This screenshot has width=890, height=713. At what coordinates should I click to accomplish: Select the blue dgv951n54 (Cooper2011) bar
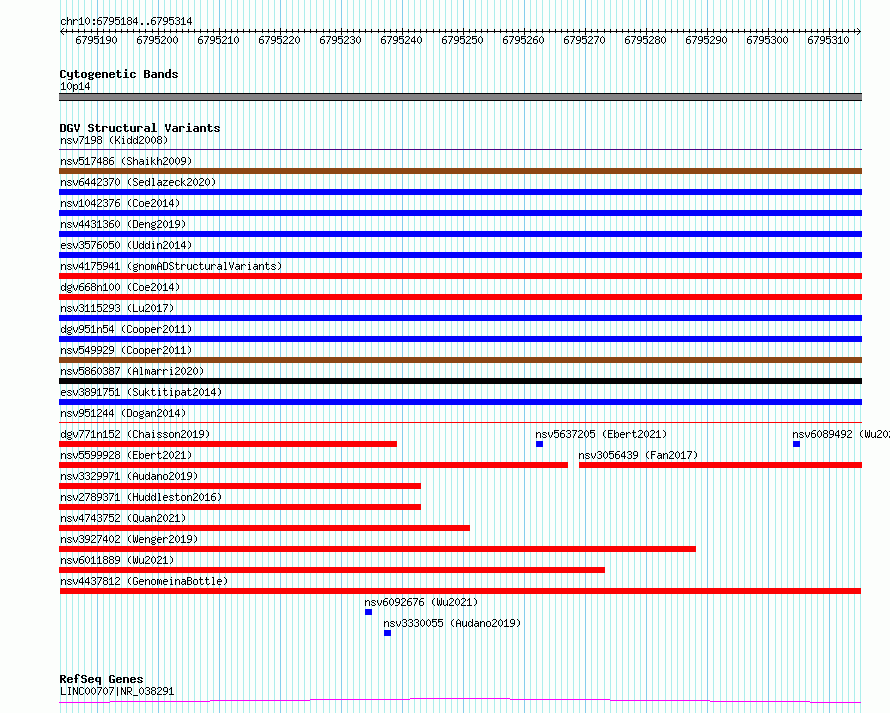click(x=460, y=339)
